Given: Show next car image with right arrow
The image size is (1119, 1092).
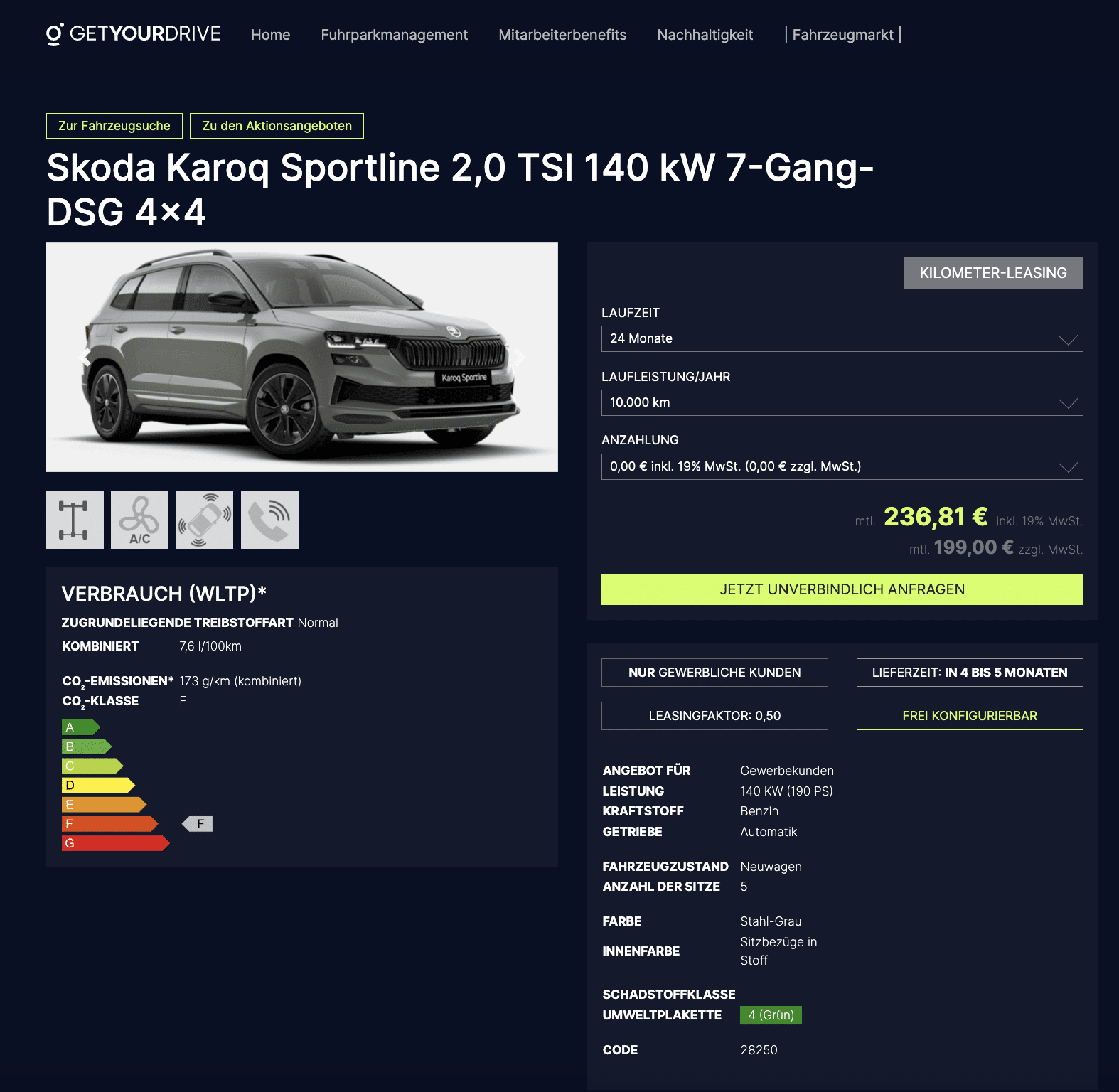Looking at the screenshot, I should point(520,358).
